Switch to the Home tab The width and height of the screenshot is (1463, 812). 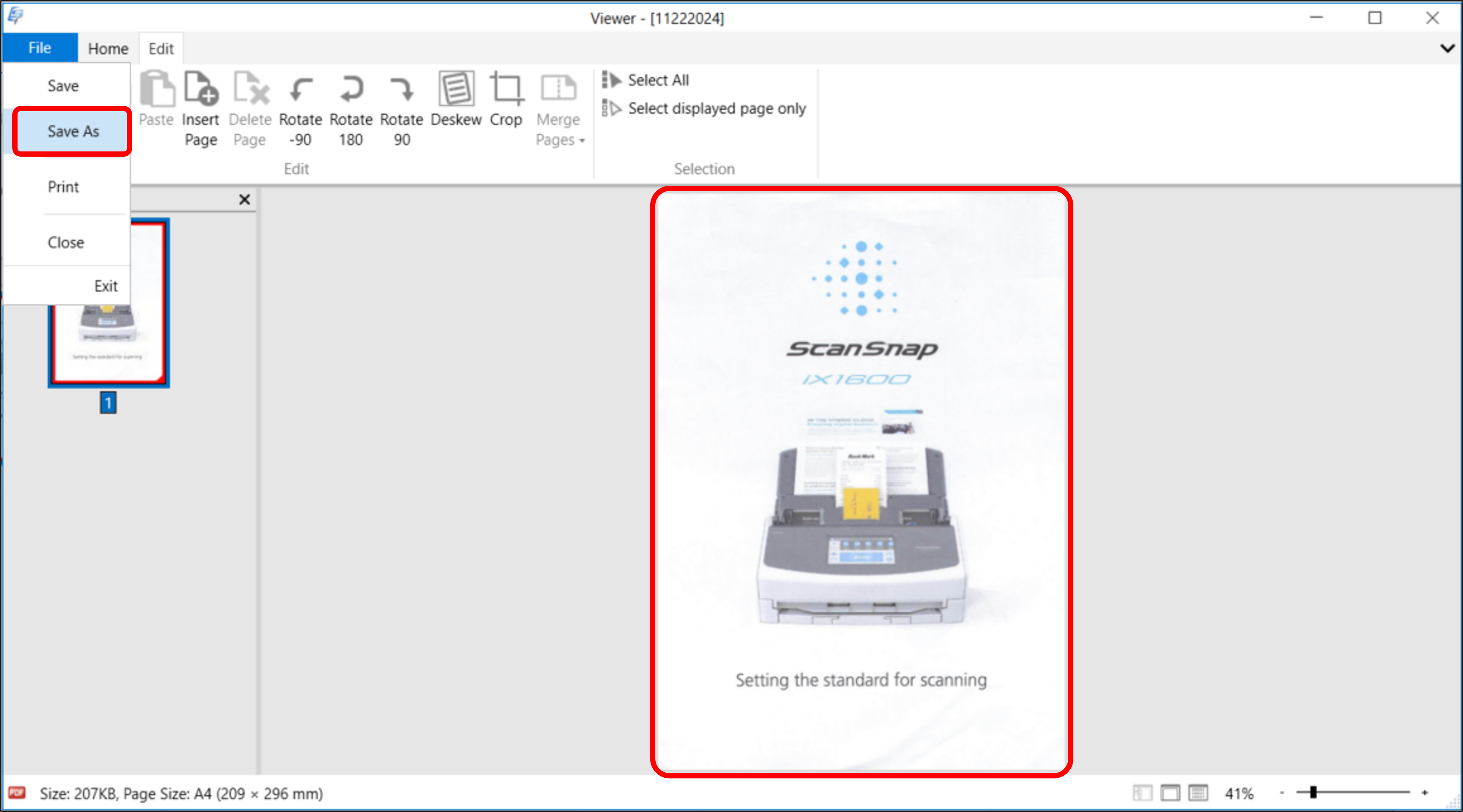108,48
